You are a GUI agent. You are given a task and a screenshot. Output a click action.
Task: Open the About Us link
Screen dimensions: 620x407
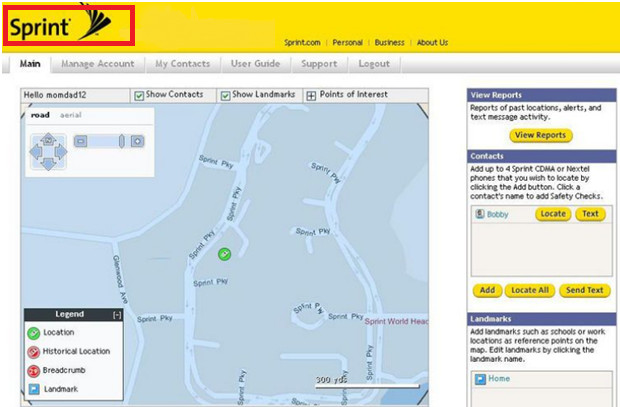(x=432, y=42)
